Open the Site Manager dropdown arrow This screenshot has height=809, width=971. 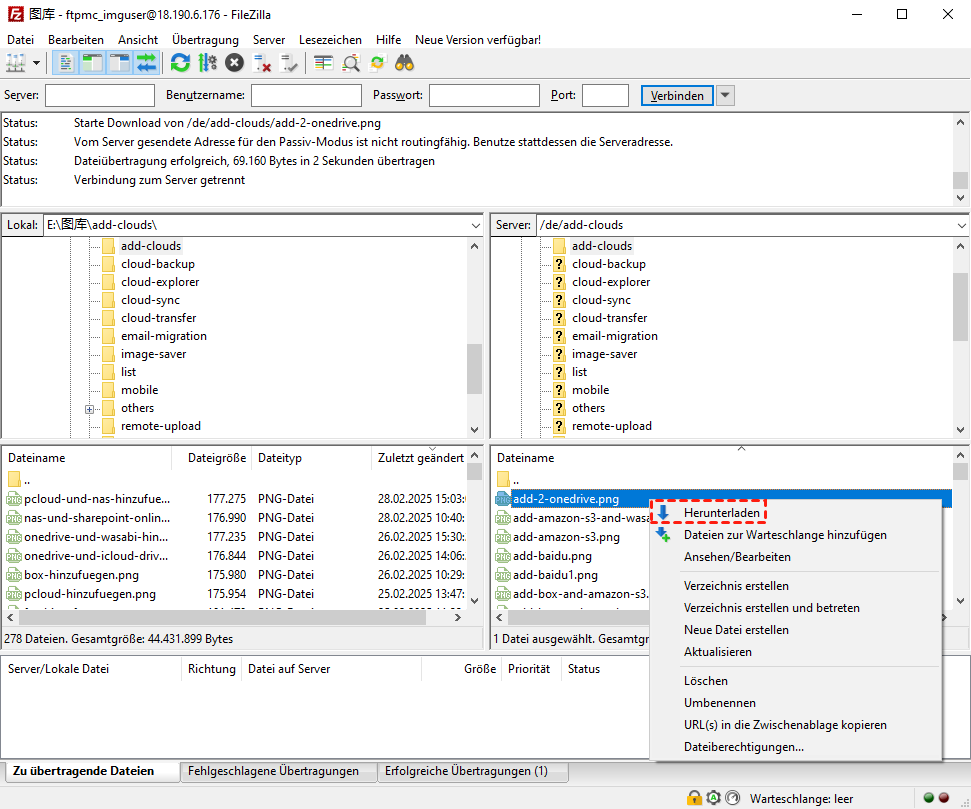point(37,63)
